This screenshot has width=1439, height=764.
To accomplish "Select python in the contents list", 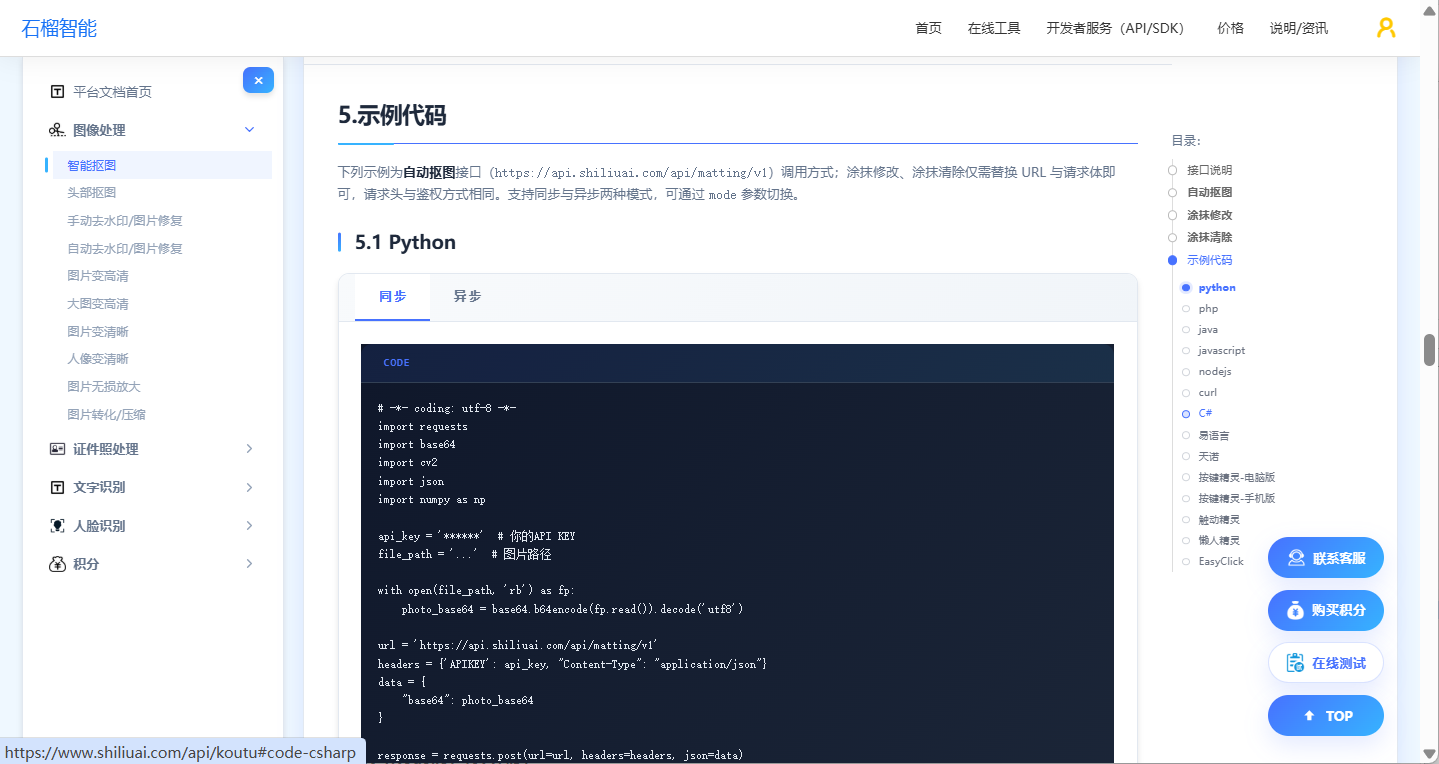I will (x=1217, y=288).
